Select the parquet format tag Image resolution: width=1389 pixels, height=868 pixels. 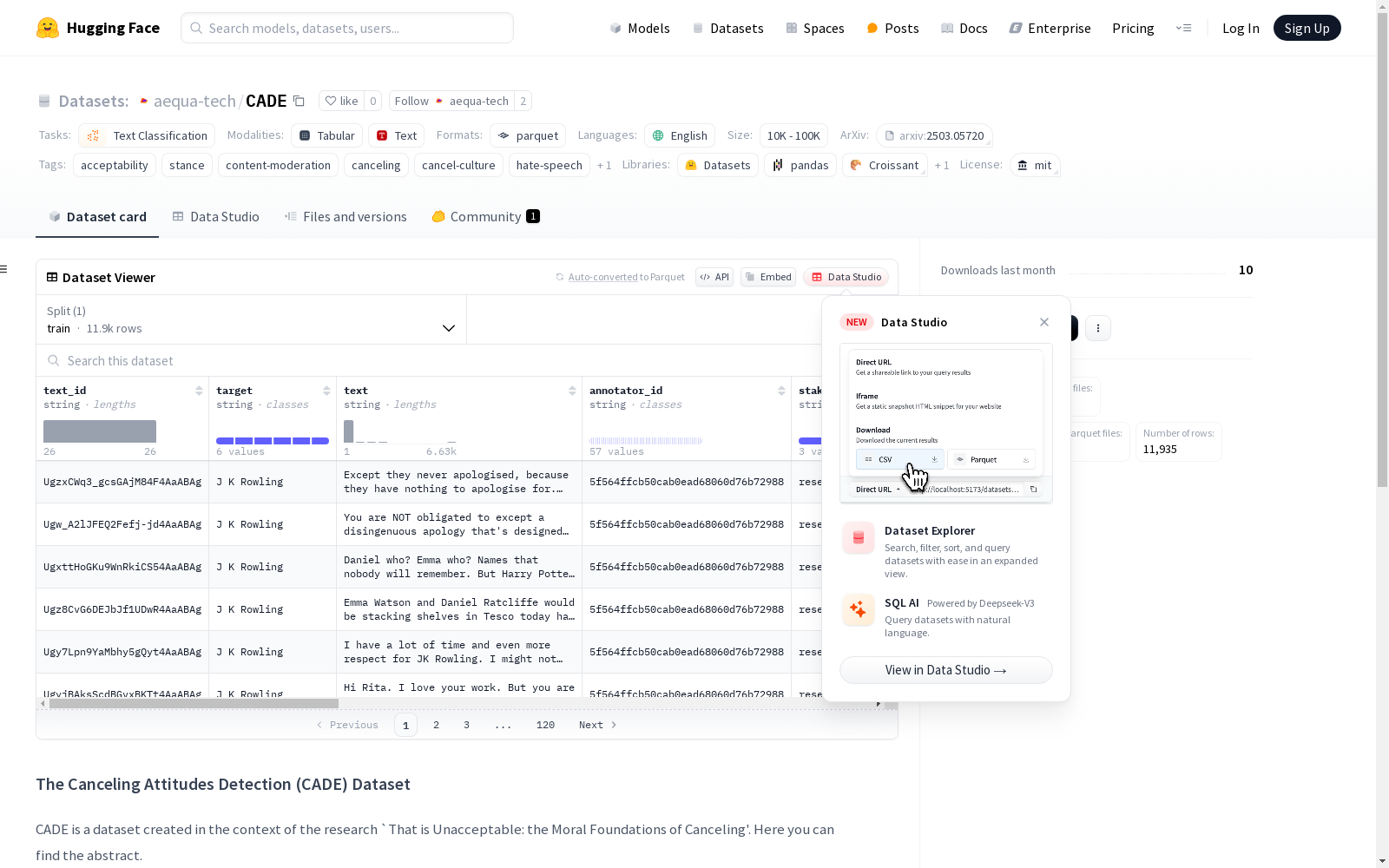coord(528,135)
